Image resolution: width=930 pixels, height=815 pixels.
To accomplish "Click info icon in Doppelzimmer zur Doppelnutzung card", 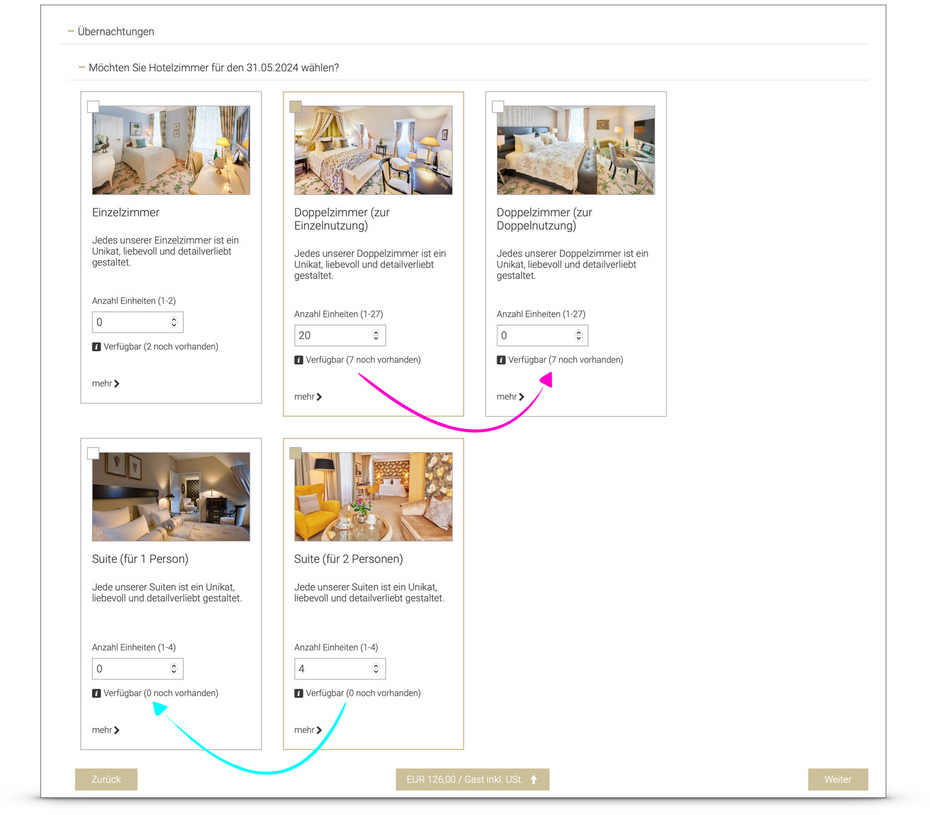I will pos(501,360).
